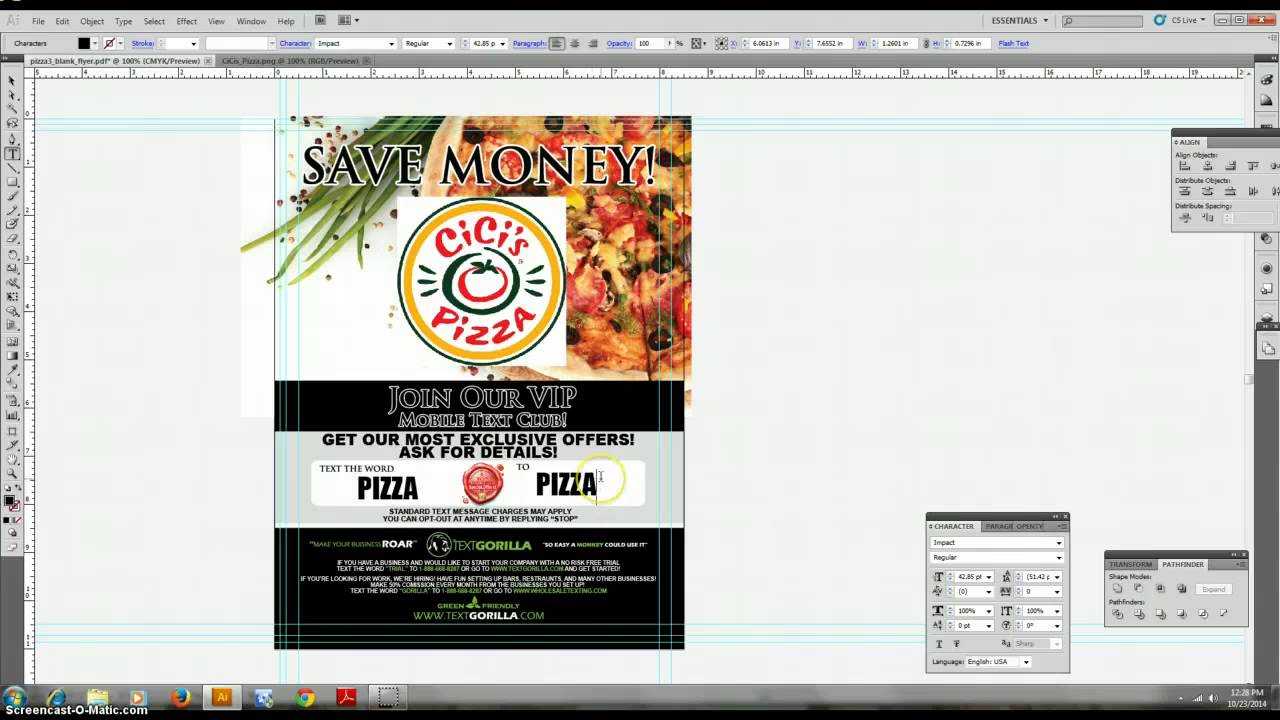The height and width of the screenshot is (720, 1280).
Task: Open the Window menu
Action: 251,21
